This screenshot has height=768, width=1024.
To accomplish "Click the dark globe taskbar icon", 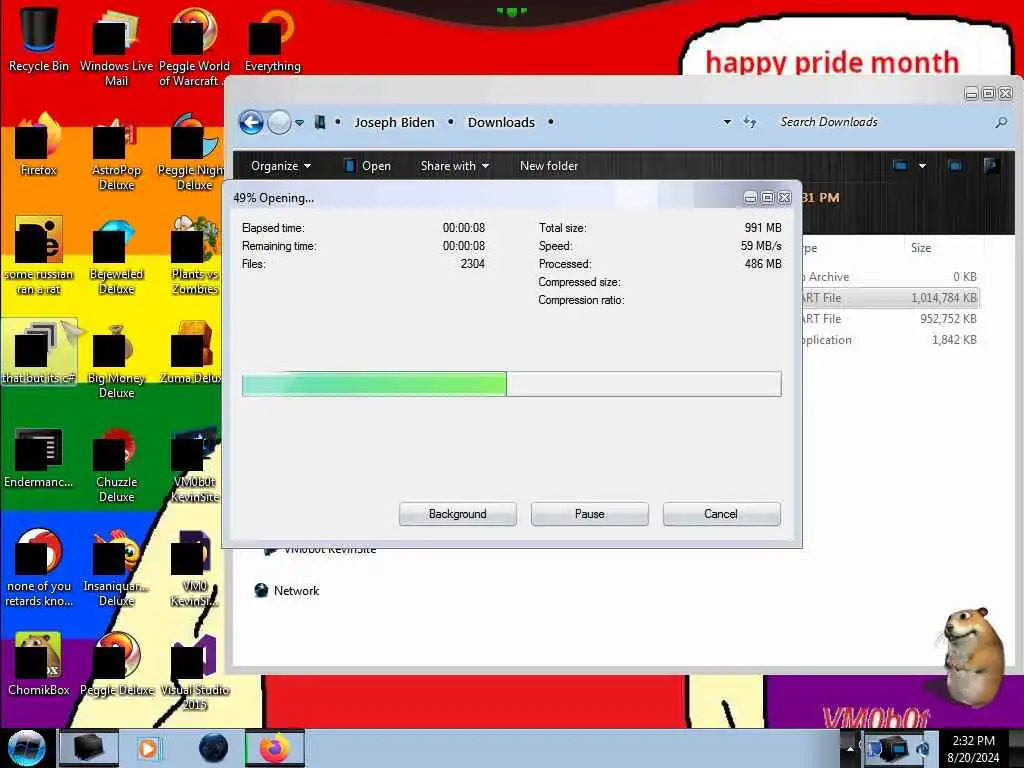I will 214,748.
